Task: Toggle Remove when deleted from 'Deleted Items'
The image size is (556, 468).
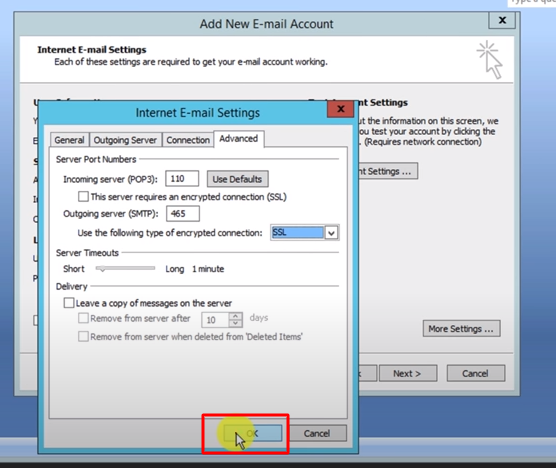Action: [83, 336]
